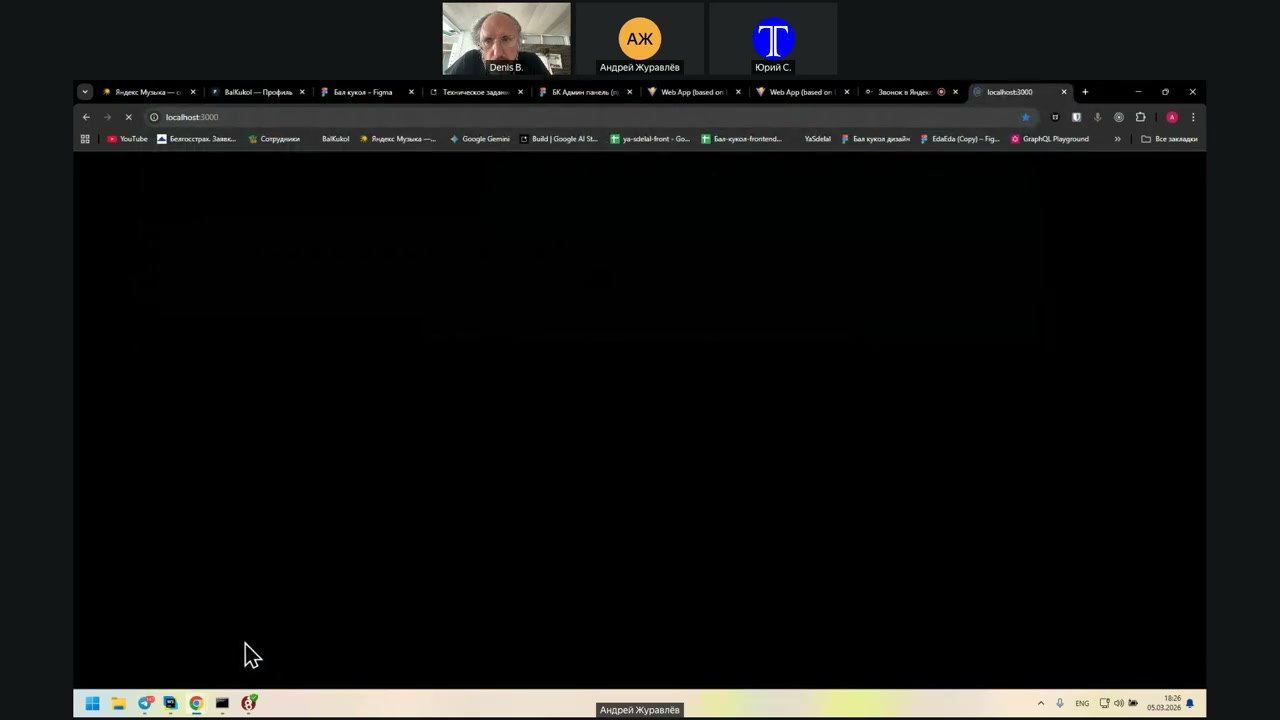This screenshot has height=720, width=1280.
Task: Open the Windows Start menu
Action: coord(92,703)
